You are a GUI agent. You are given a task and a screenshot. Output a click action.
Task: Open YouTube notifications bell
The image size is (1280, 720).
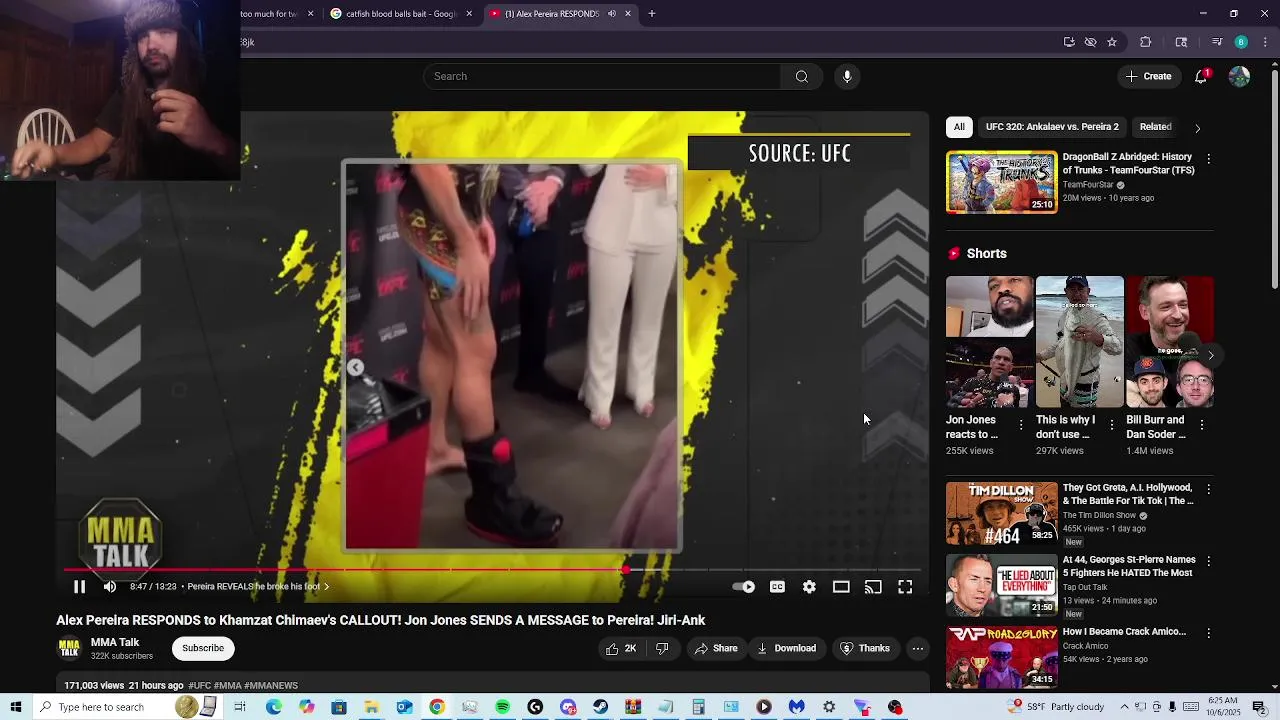point(1201,76)
